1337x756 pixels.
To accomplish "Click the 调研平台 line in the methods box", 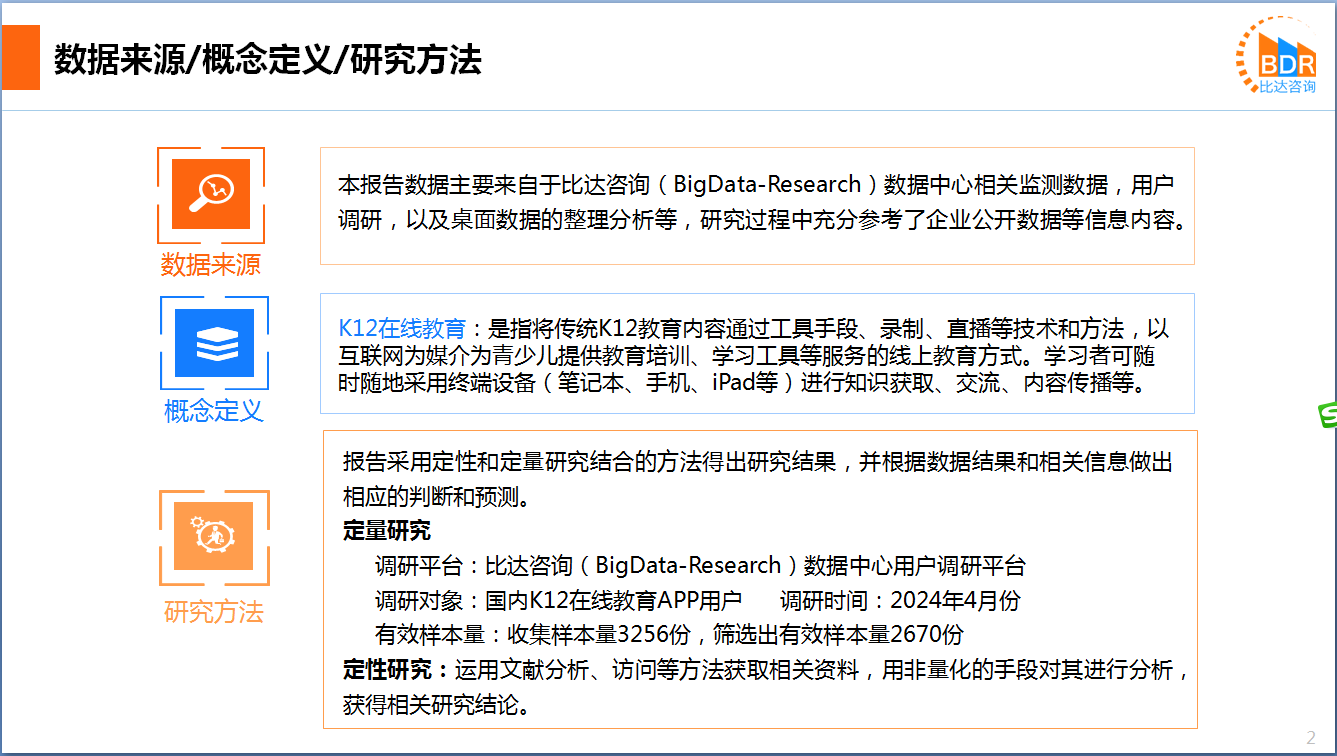I will pos(700,566).
